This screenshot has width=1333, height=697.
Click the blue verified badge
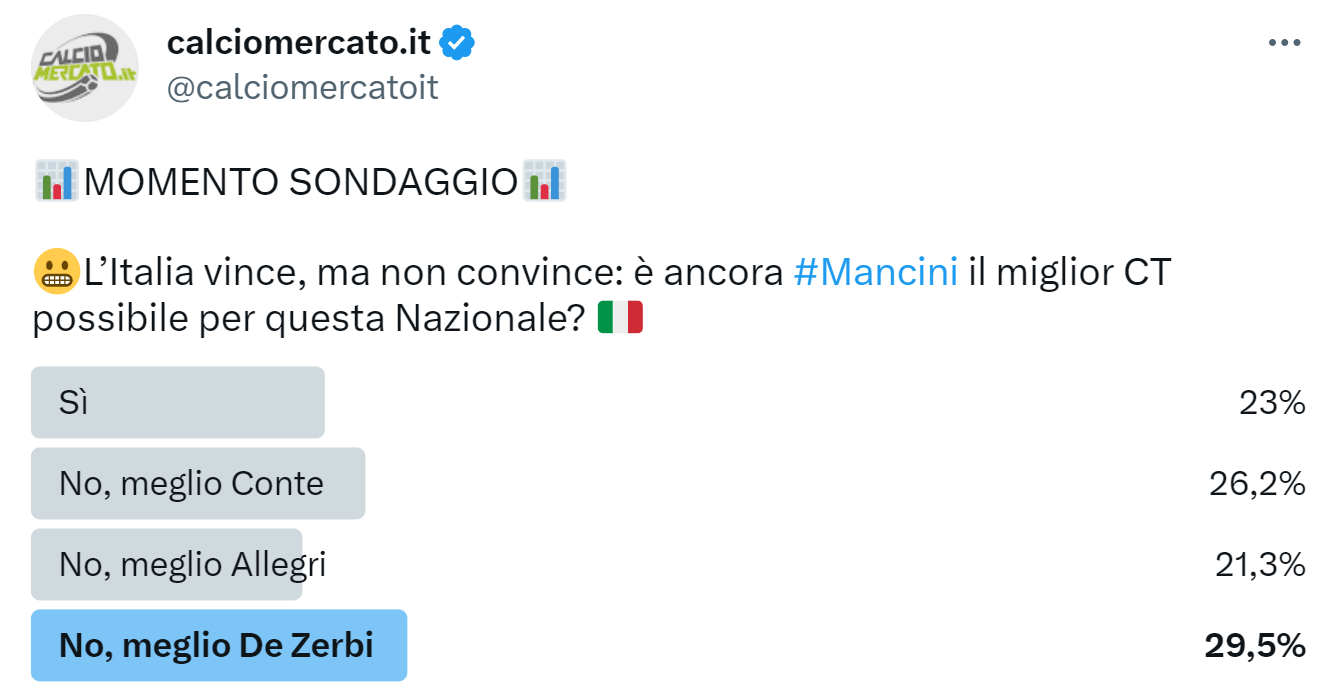(x=458, y=43)
